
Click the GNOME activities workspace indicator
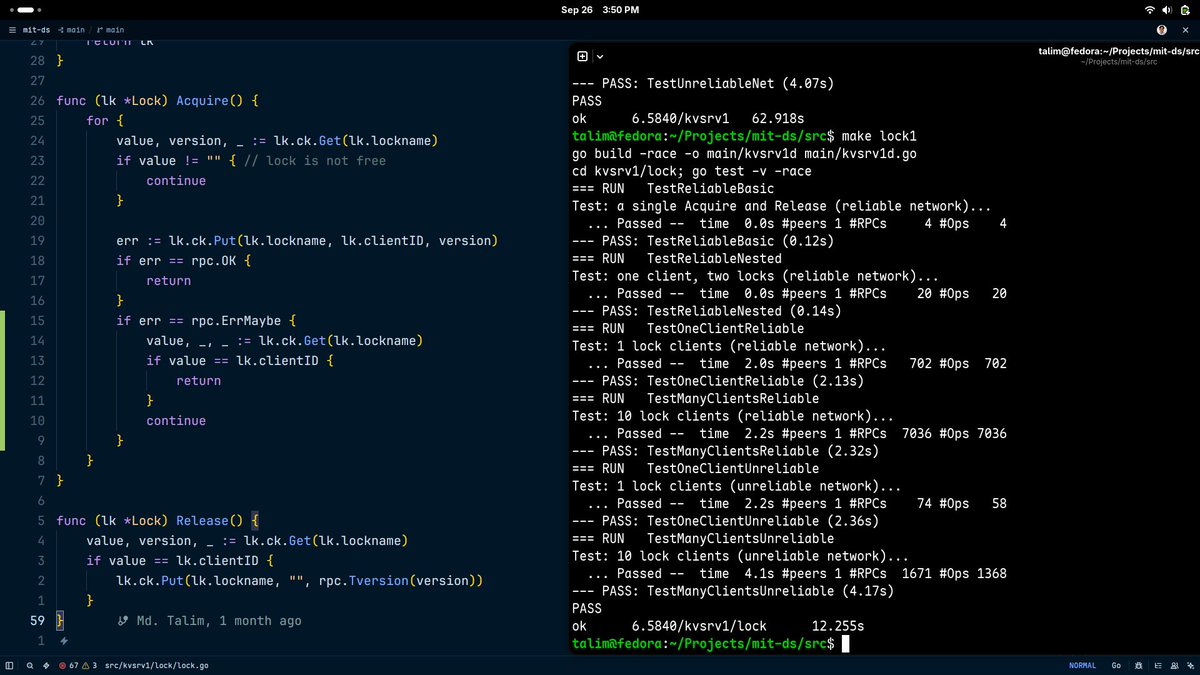point(26,9)
